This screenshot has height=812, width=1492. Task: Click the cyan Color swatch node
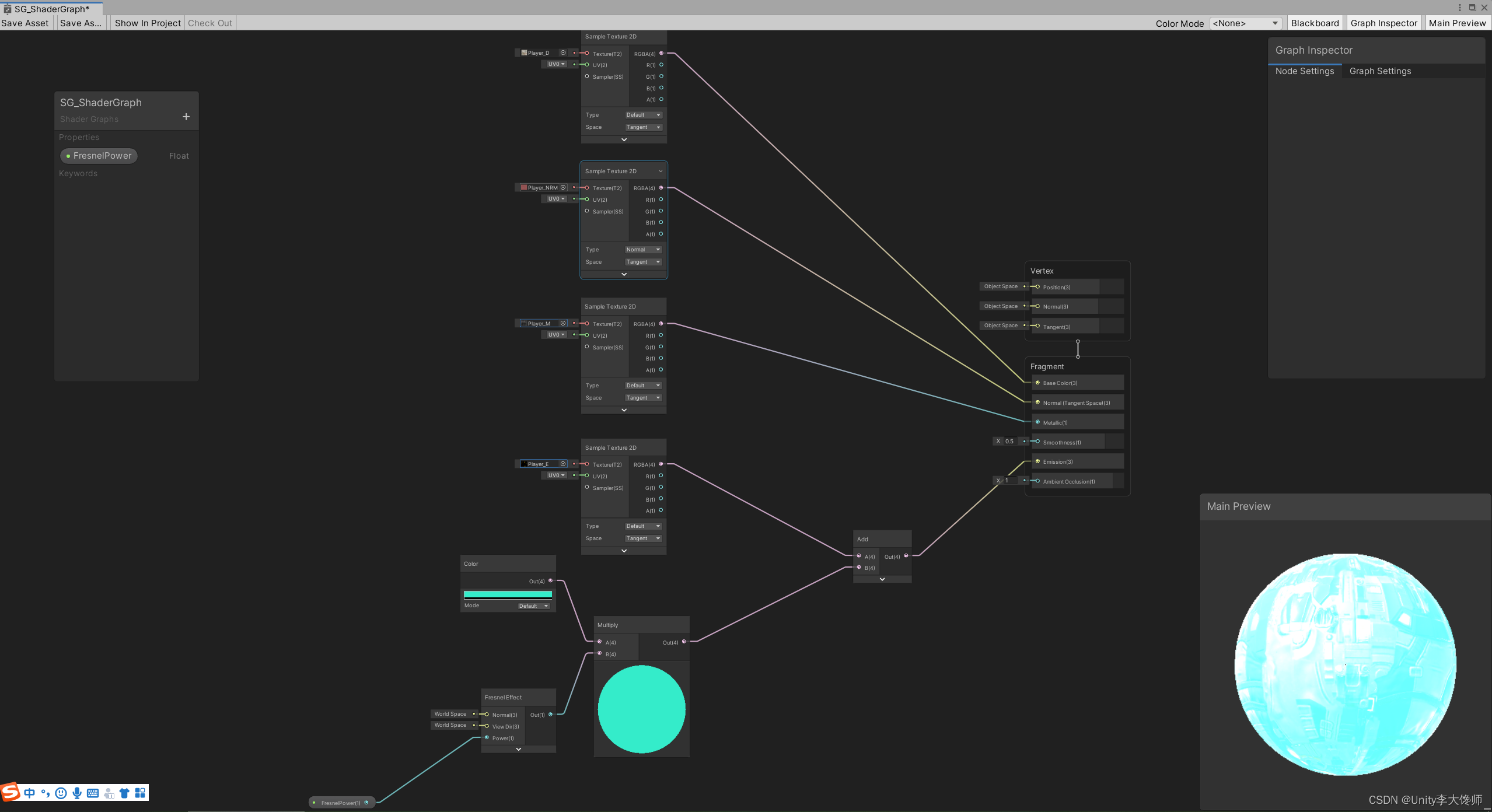507,594
